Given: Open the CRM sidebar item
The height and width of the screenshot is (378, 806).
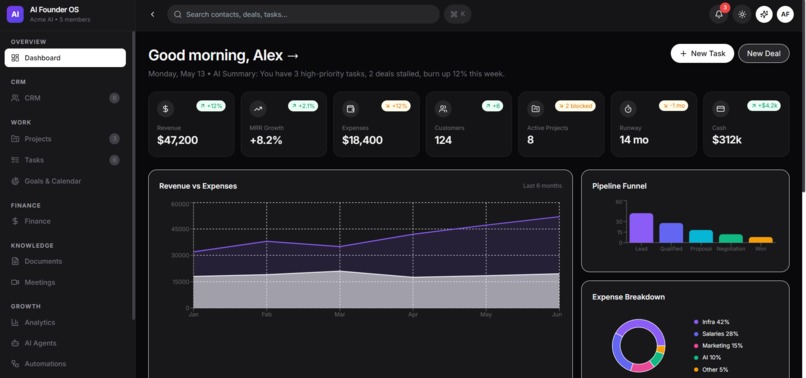Looking at the screenshot, I should point(65,98).
